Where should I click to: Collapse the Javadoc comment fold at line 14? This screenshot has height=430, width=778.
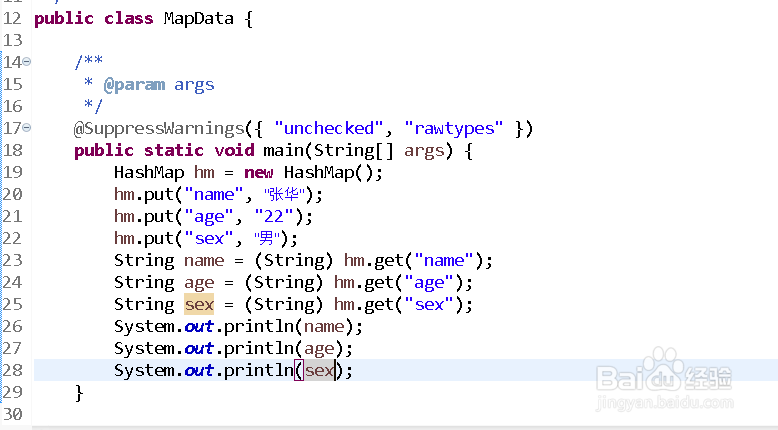click(27, 61)
